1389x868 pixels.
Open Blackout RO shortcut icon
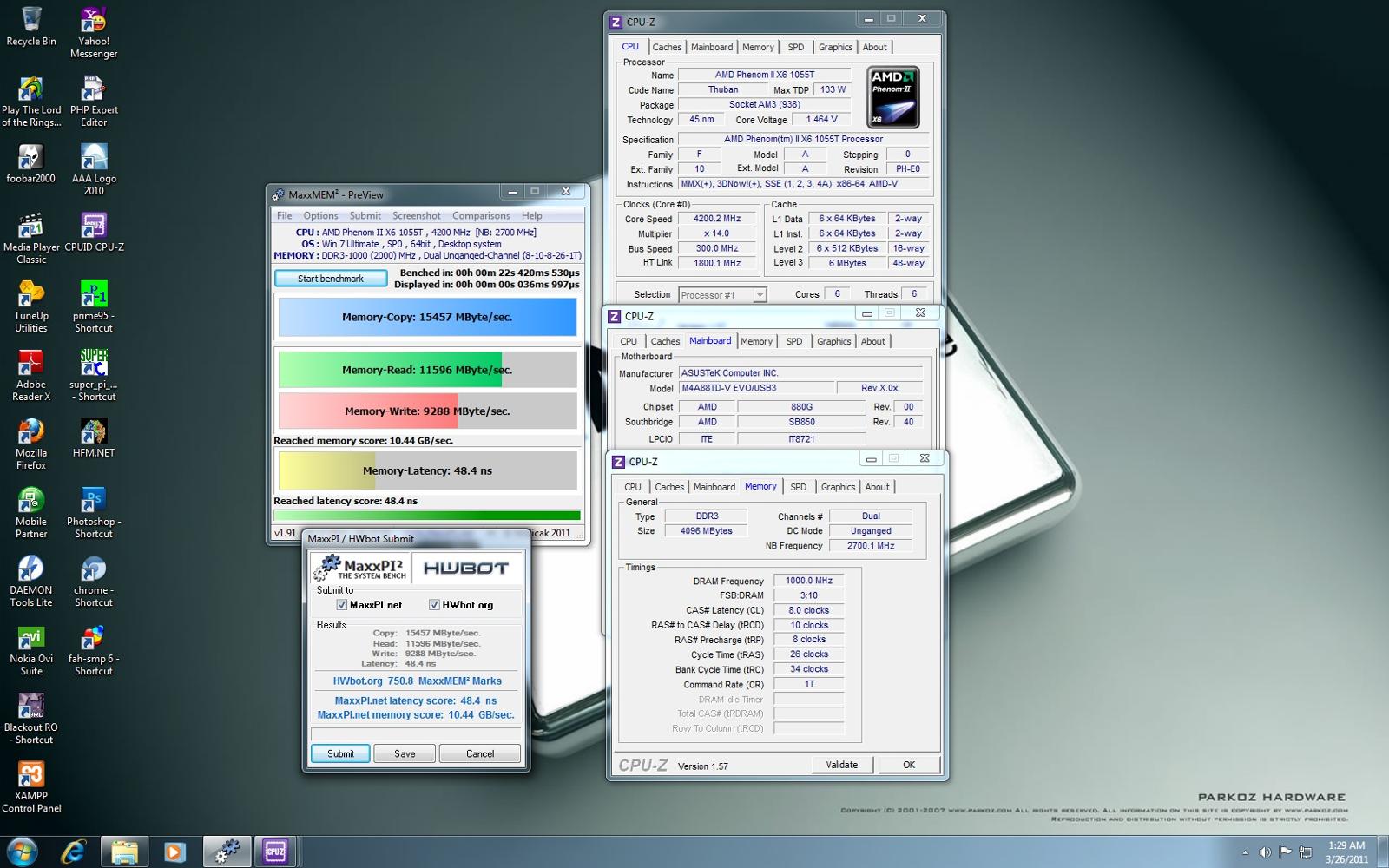click(31, 719)
